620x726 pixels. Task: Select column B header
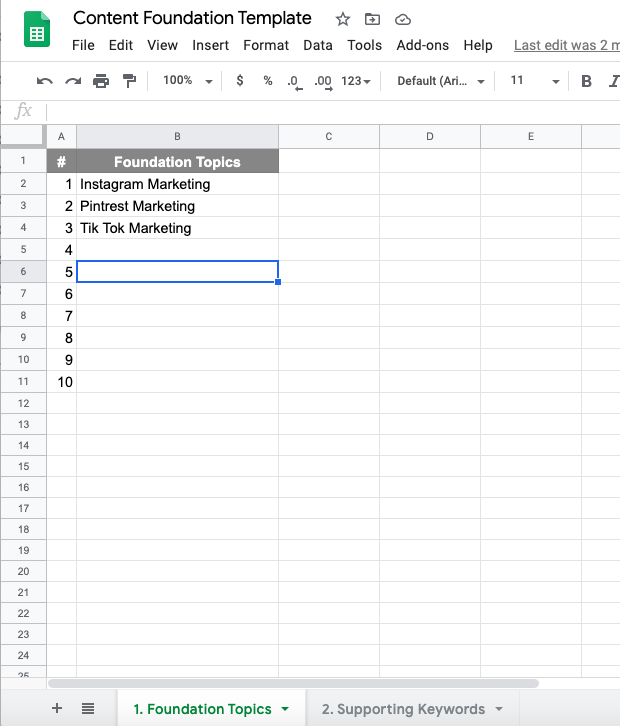177,137
